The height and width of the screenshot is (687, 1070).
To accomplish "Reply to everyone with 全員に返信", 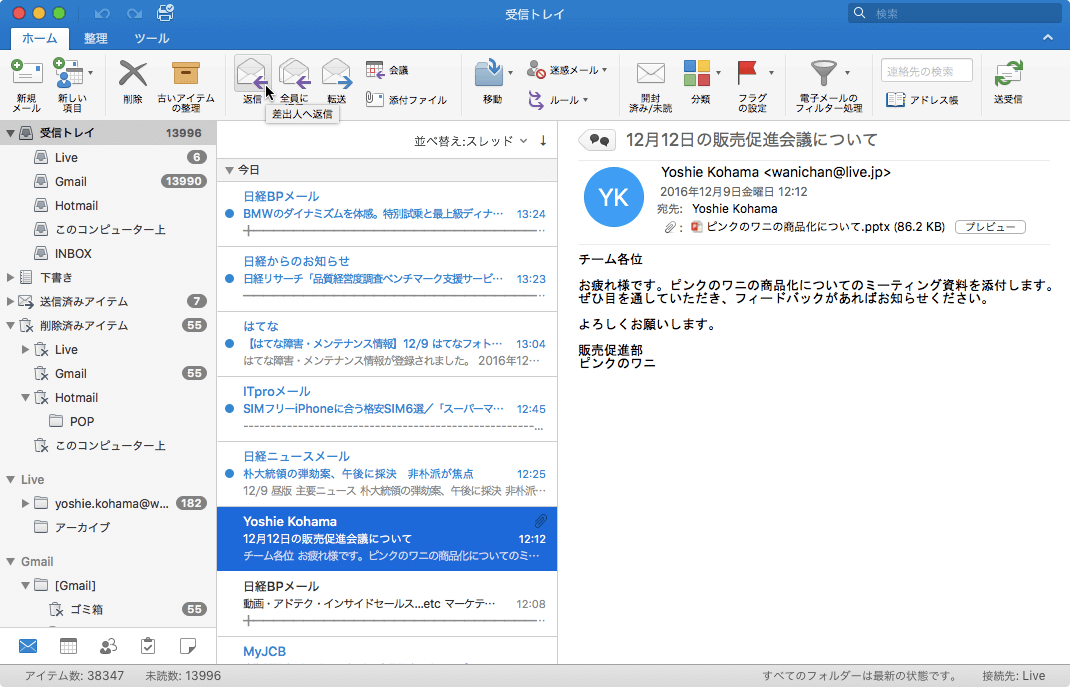I will tap(294, 81).
